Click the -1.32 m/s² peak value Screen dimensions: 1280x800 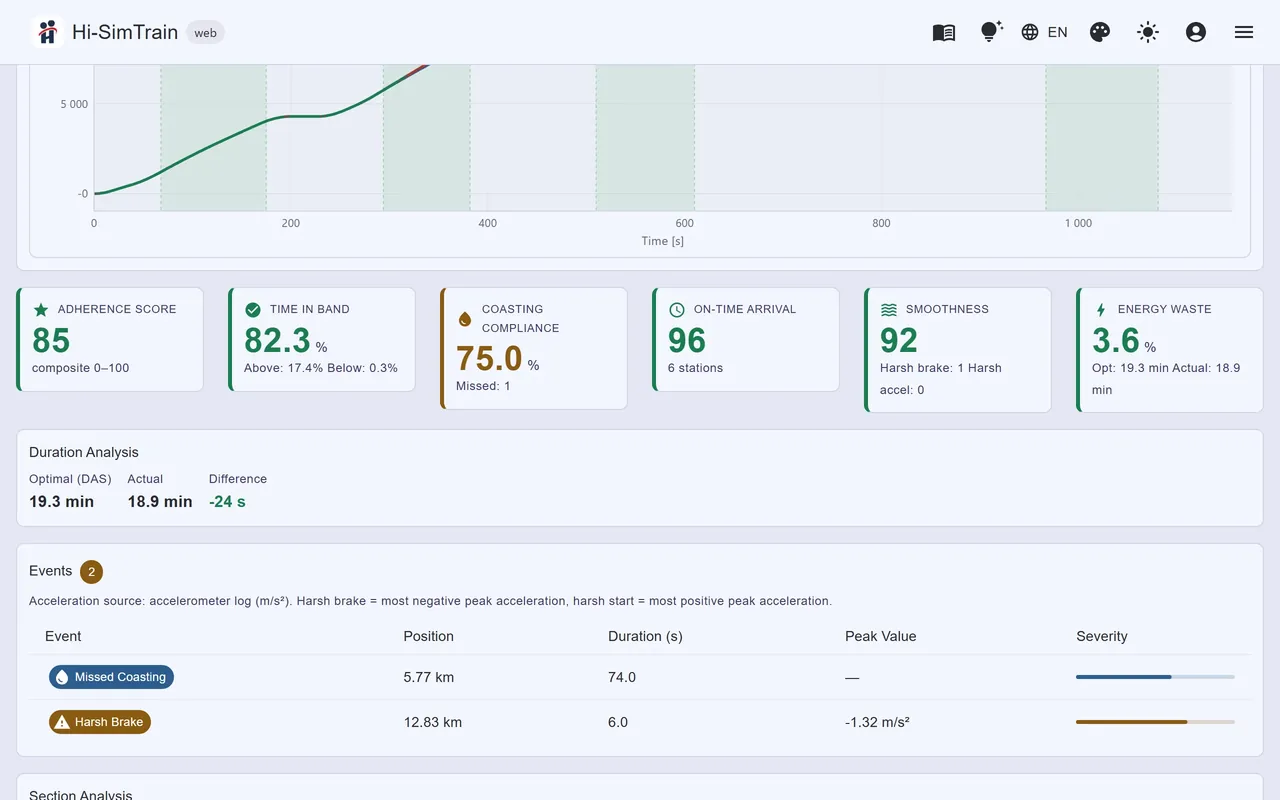tap(877, 722)
